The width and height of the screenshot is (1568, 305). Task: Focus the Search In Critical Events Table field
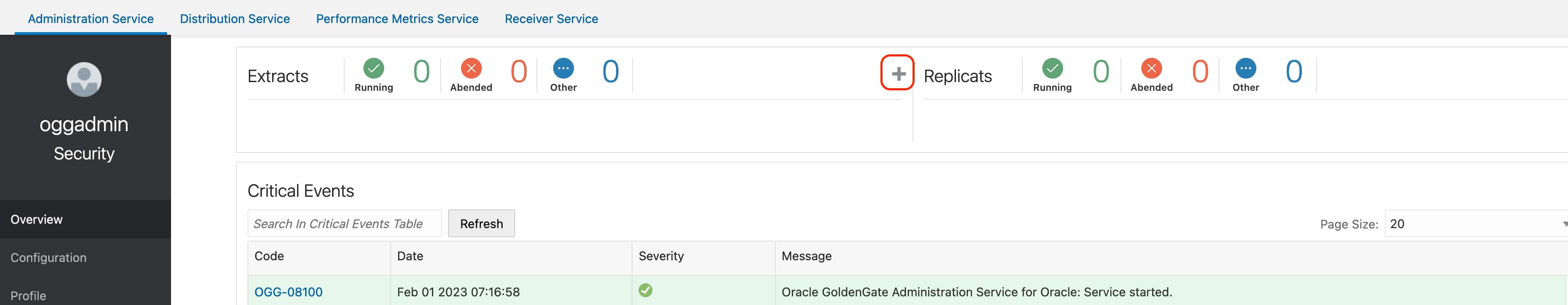(x=344, y=224)
